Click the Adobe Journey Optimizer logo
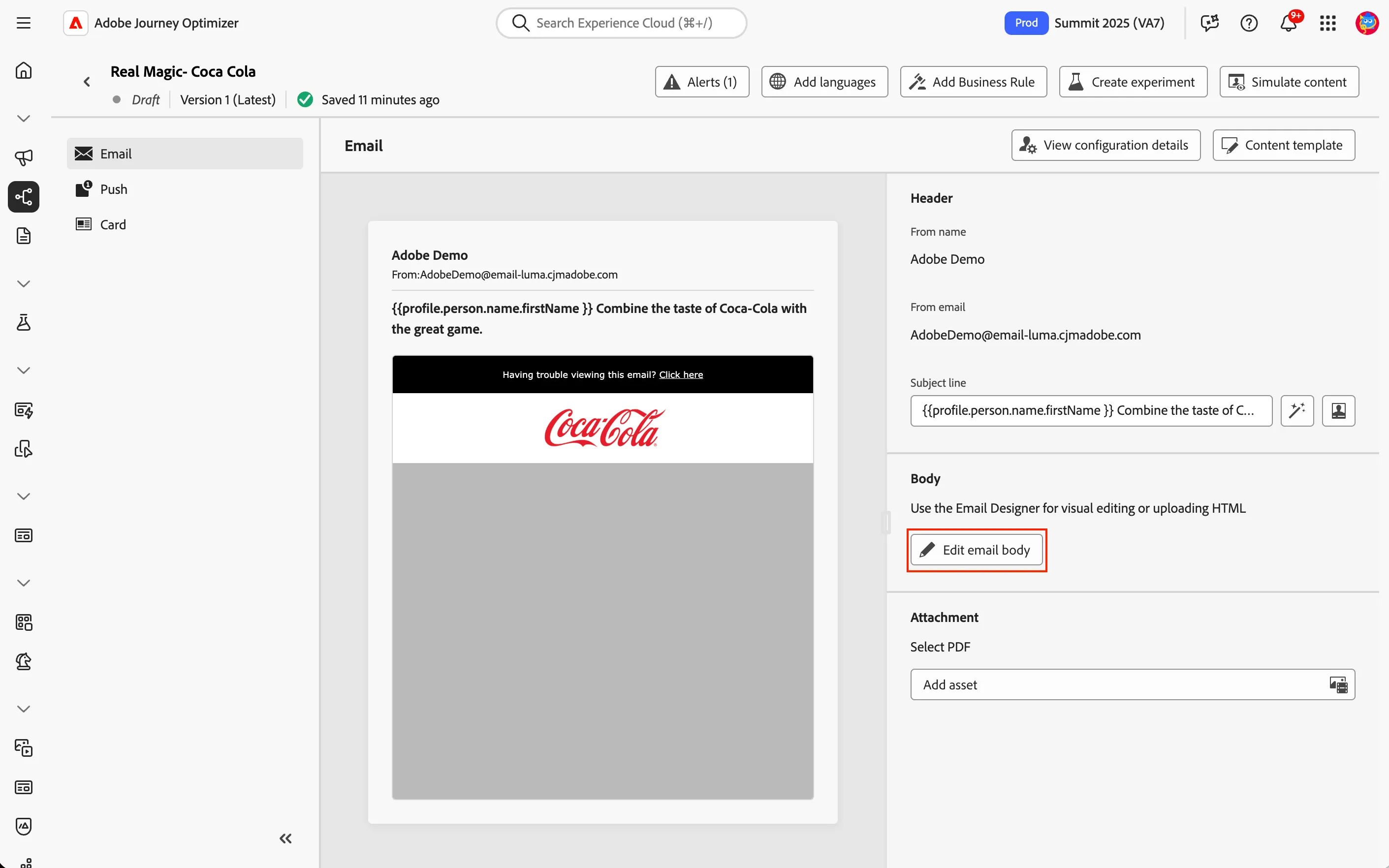Image resolution: width=1389 pixels, height=868 pixels. tap(76, 23)
